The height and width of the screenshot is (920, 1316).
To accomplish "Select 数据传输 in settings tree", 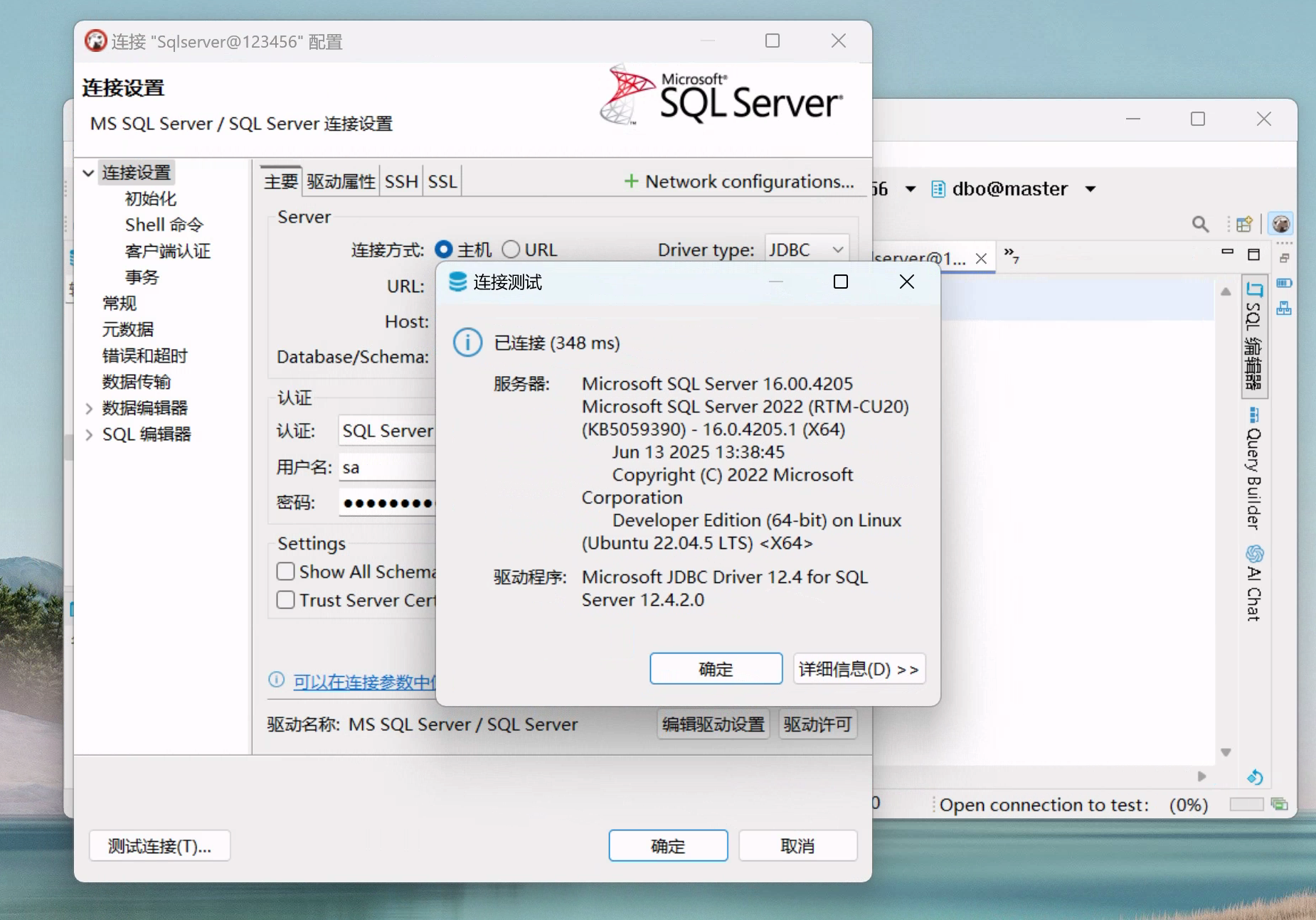I will [x=137, y=382].
